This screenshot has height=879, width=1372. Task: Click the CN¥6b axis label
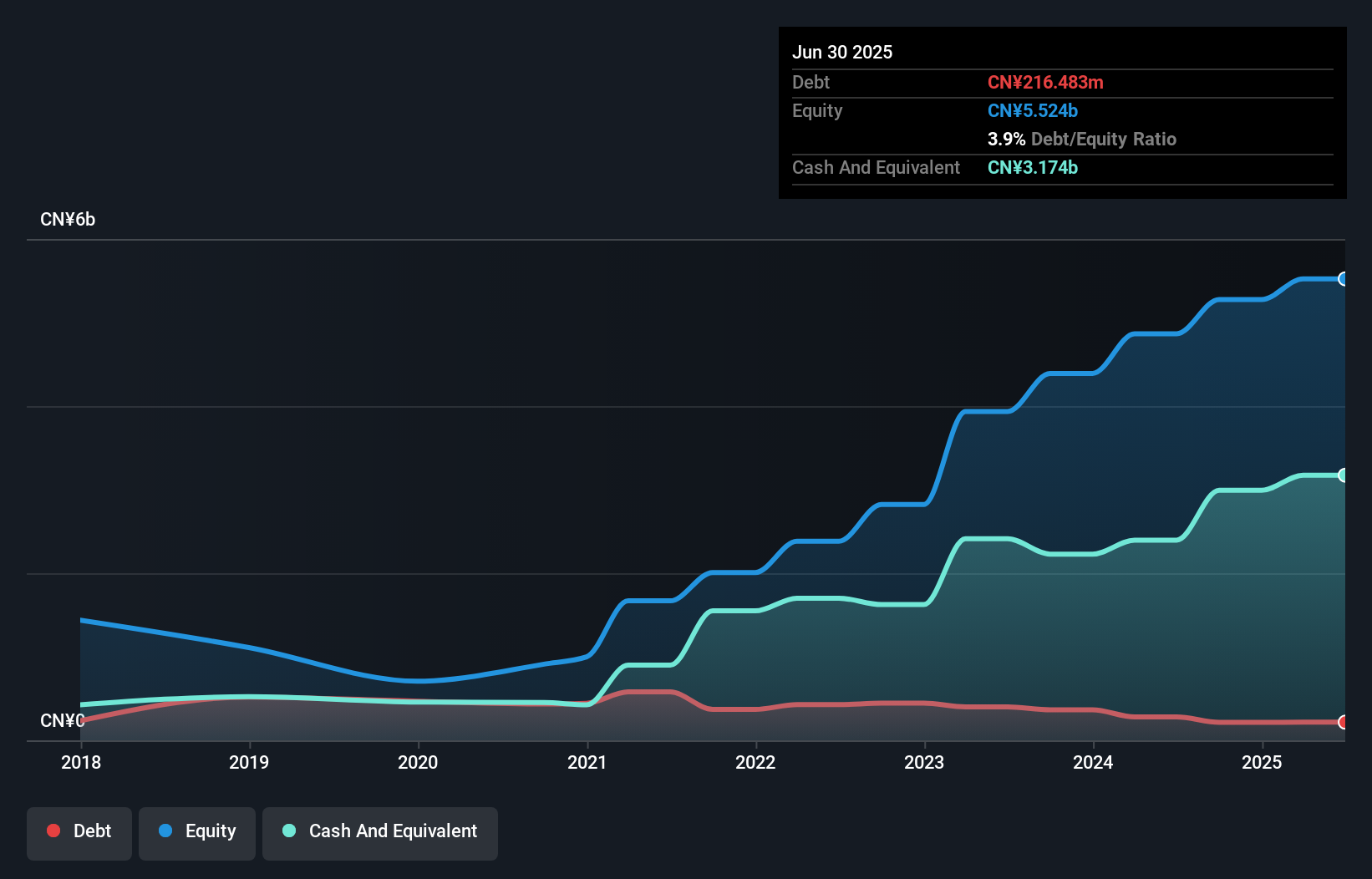[69, 219]
